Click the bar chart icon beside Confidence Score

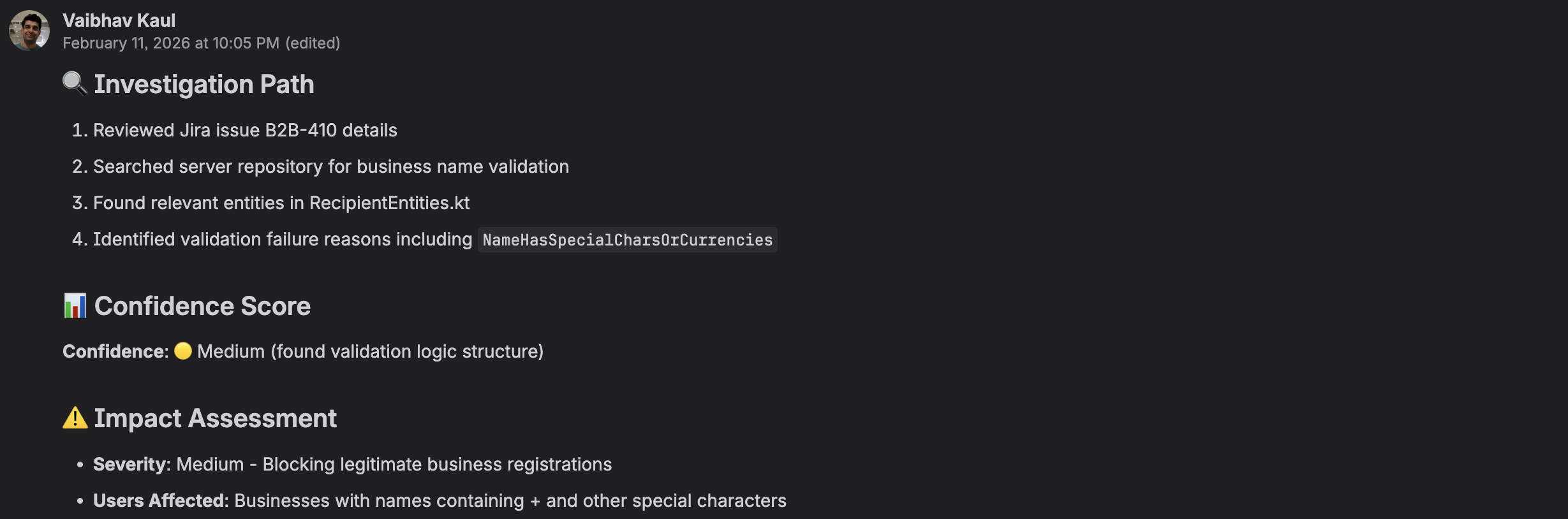click(x=75, y=305)
